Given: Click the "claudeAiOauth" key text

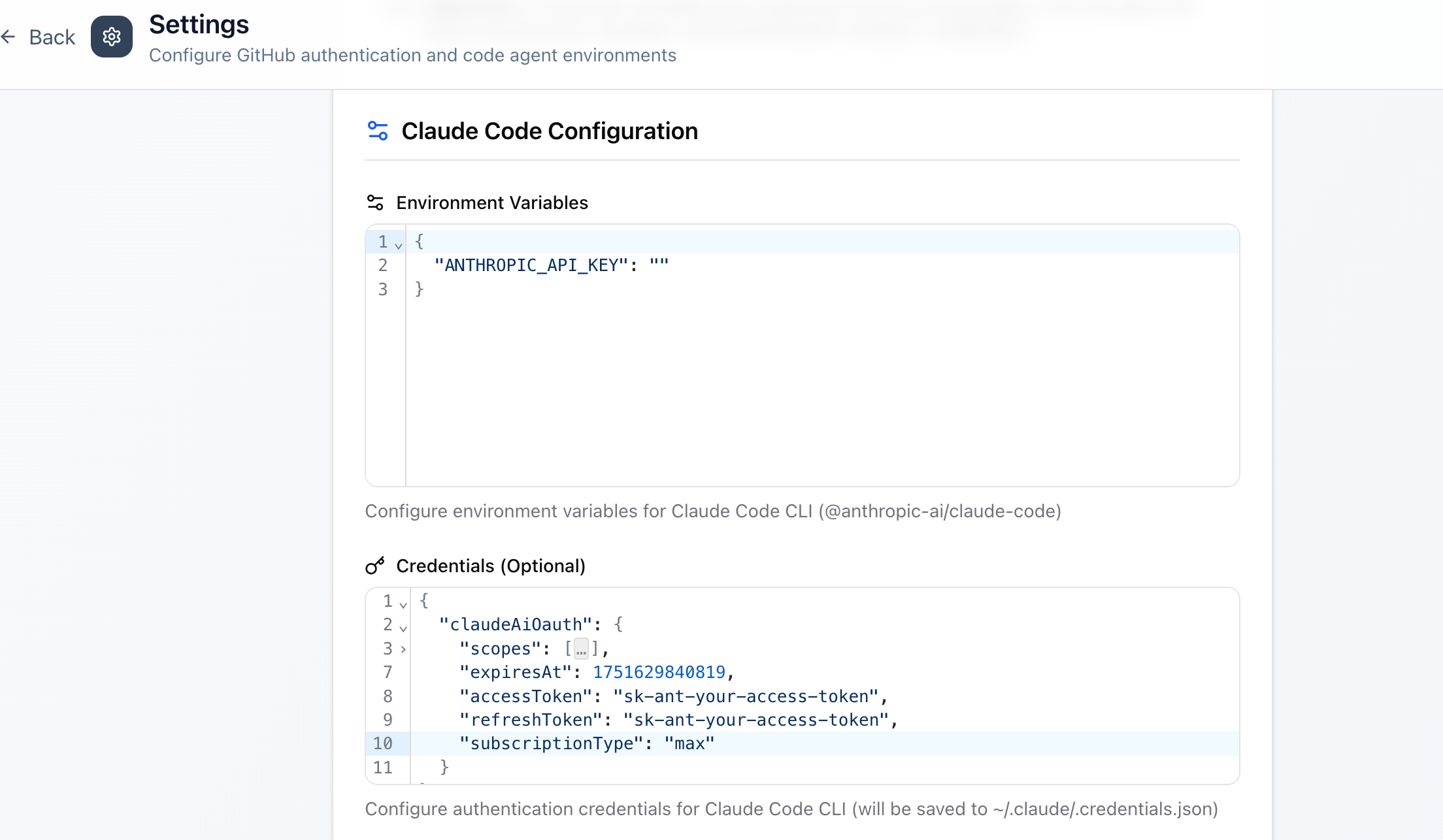Looking at the screenshot, I should pyautogui.click(x=516, y=624).
